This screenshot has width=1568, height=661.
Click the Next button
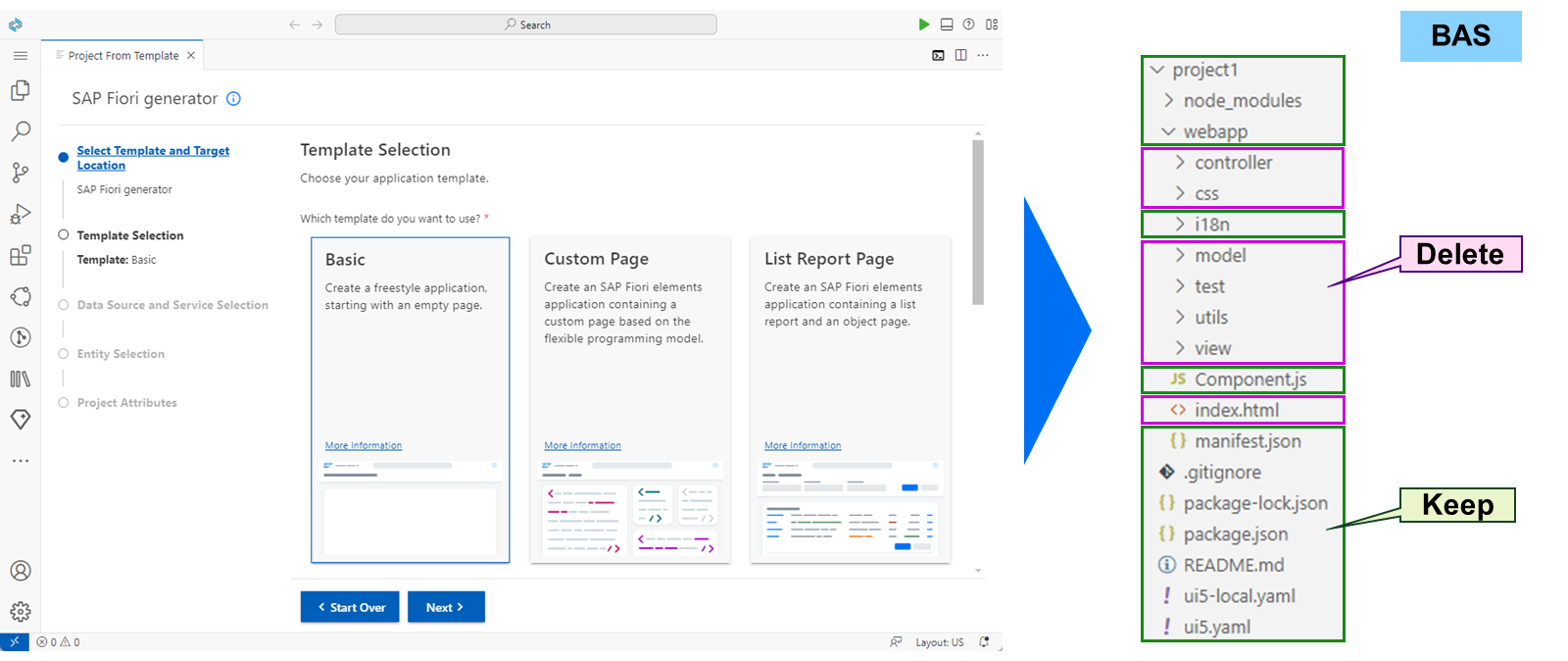[446, 607]
